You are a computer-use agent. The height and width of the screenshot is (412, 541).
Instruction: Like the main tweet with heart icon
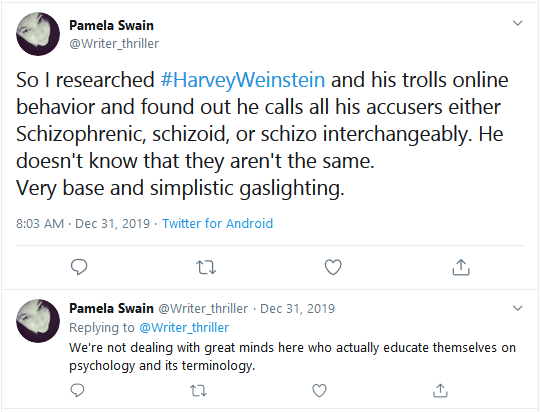pos(333,267)
